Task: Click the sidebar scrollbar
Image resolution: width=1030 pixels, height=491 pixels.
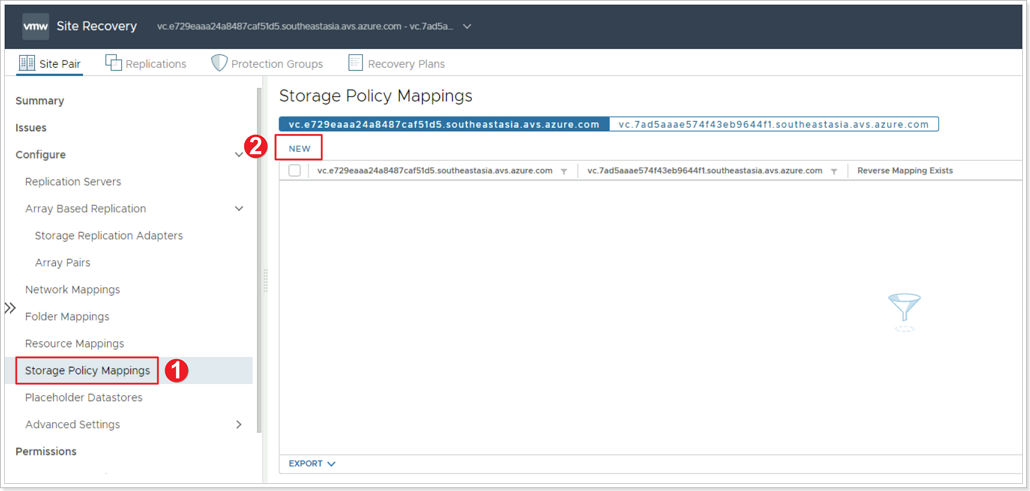Action: point(258,260)
